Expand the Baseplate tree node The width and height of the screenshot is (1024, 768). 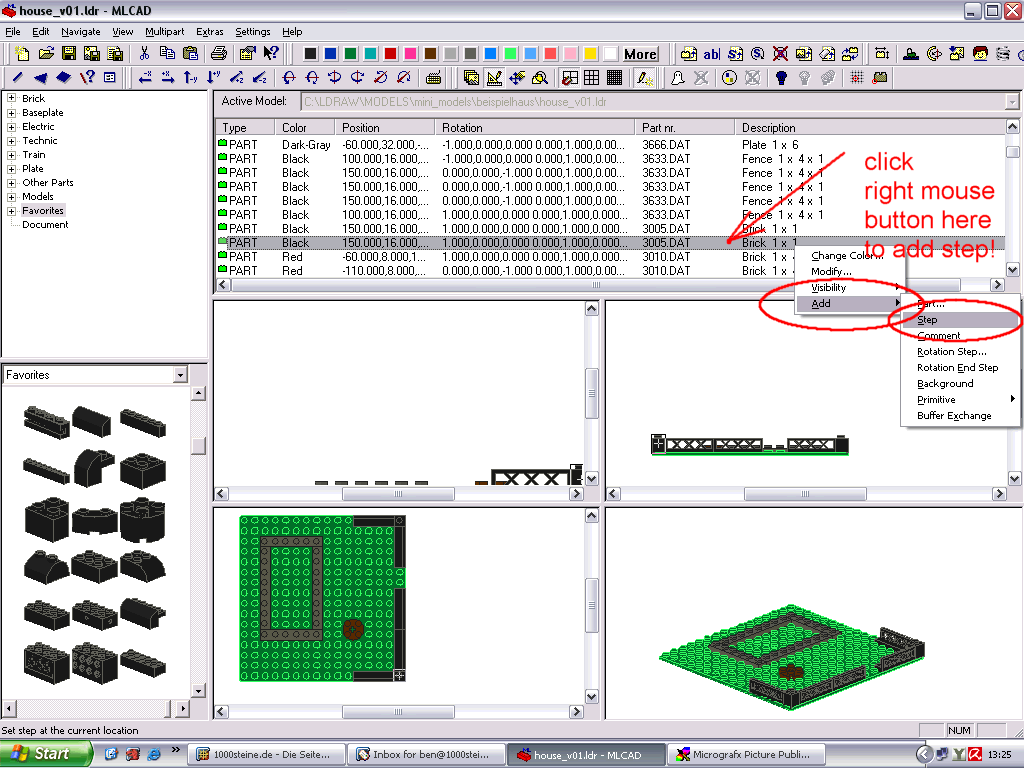point(11,113)
